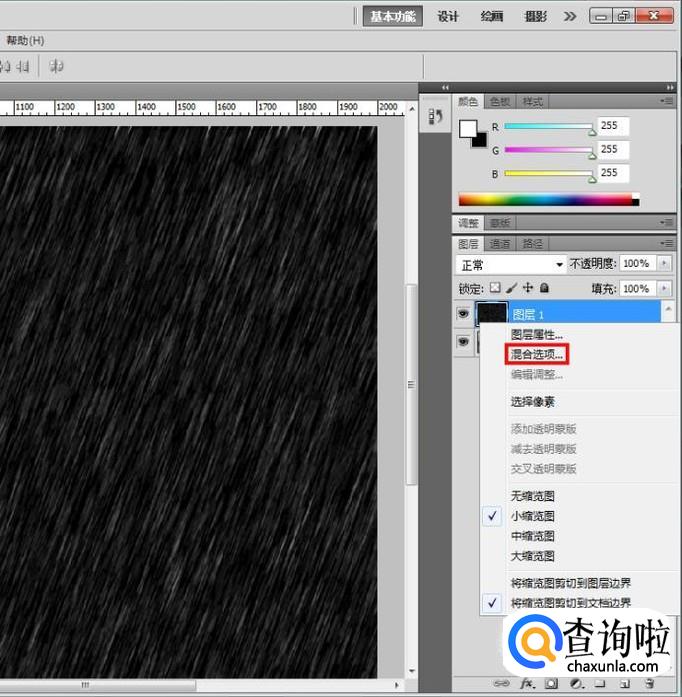Click the lock image pixels brush icon

511,288
